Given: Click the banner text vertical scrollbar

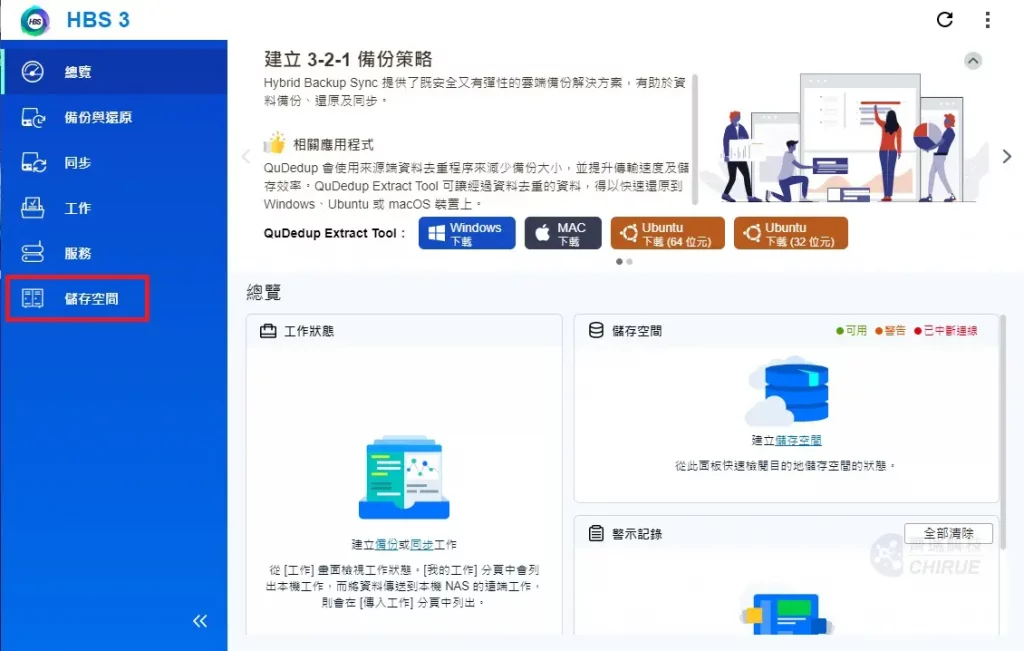Looking at the screenshot, I should click(x=695, y=139).
